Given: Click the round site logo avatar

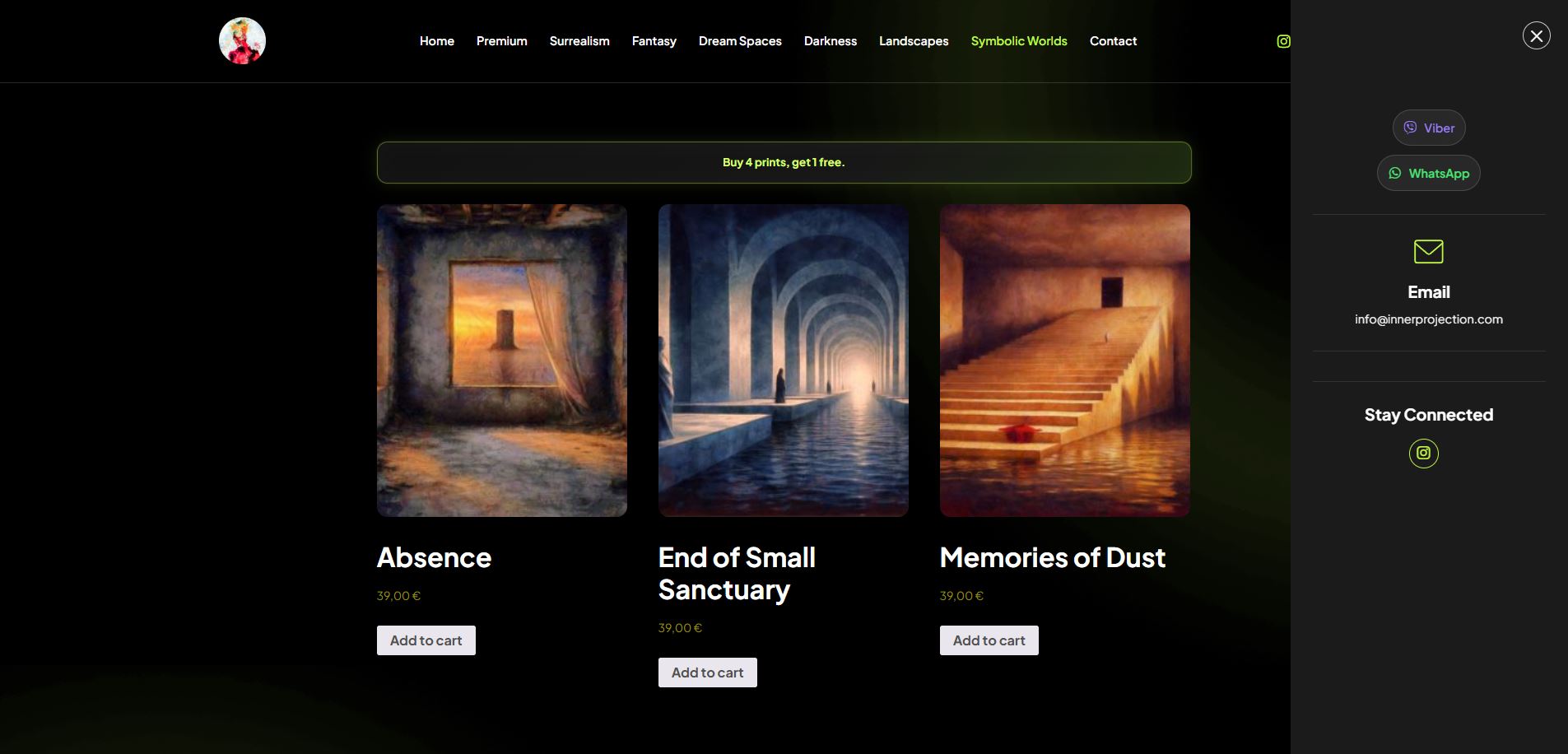Looking at the screenshot, I should (x=242, y=41).
